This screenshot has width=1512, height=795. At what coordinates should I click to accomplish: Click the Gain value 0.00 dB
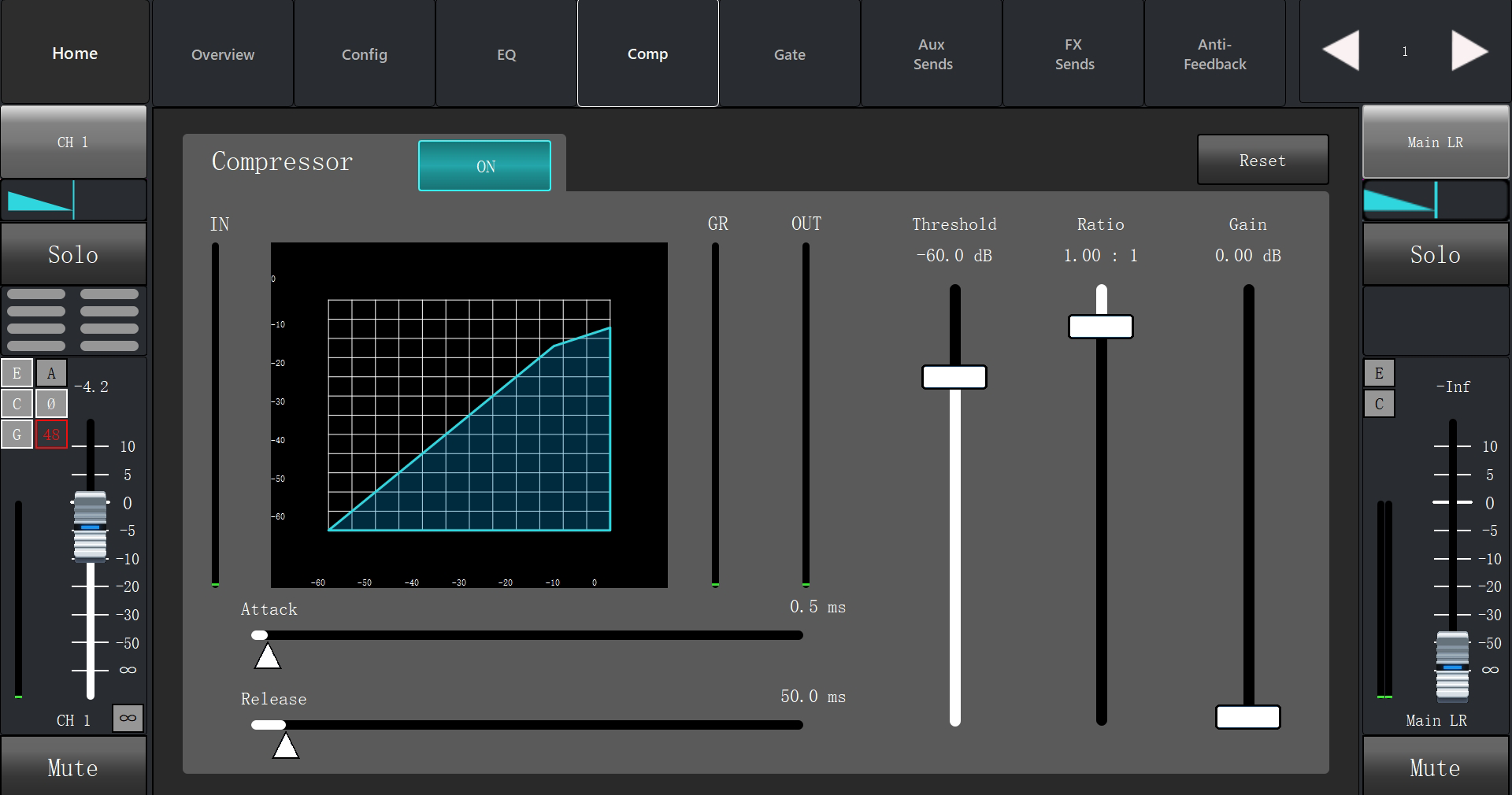pyautogui.click(x=1247, y=255)
